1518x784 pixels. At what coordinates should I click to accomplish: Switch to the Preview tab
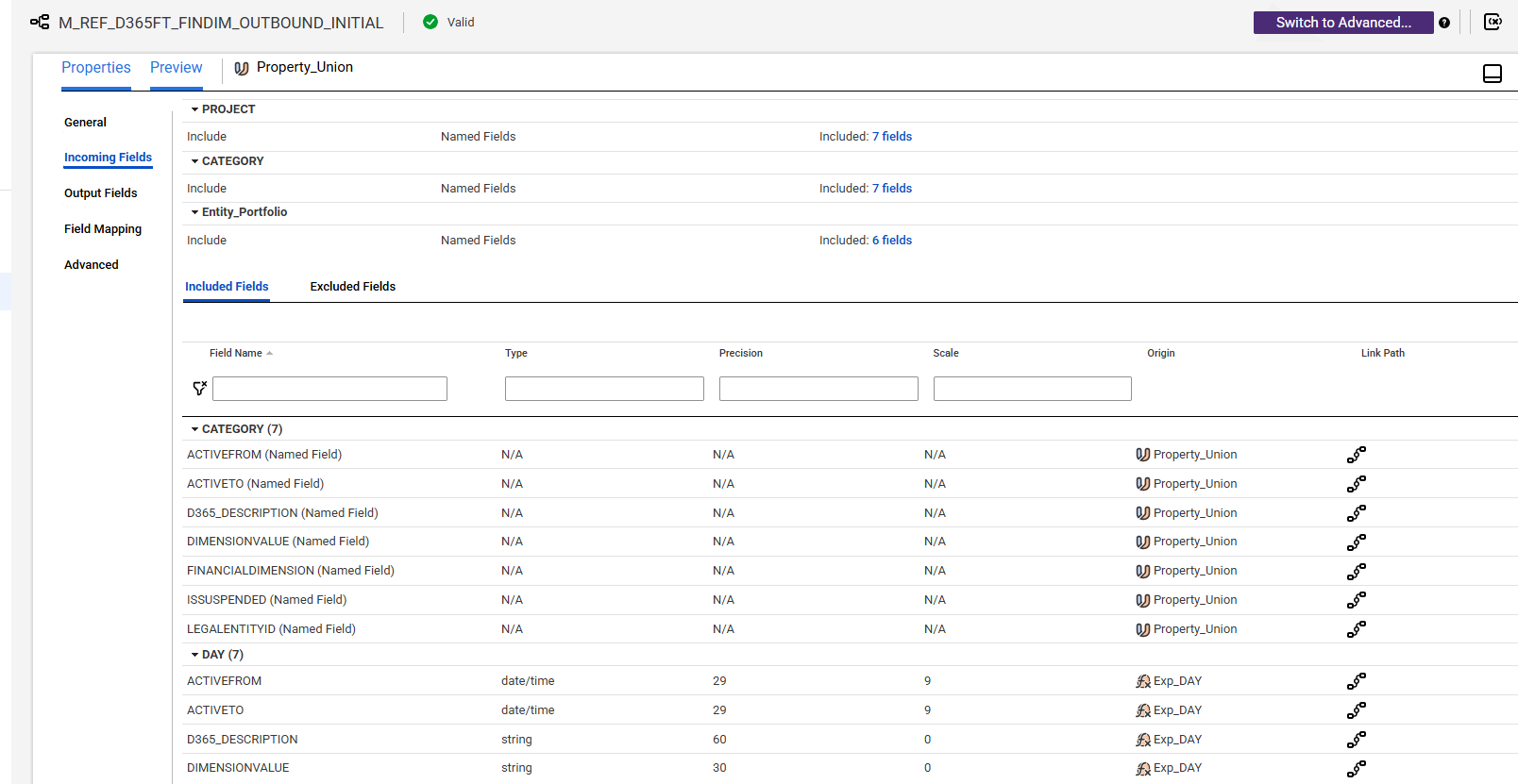click(x=176, y=68)
